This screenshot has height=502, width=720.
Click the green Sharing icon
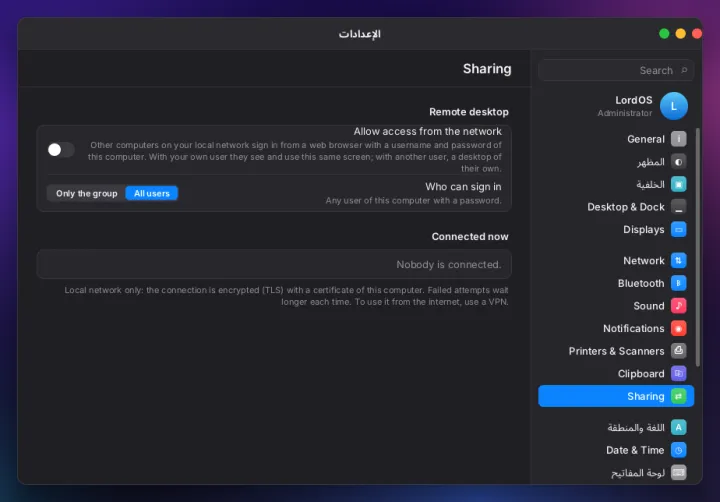678,396
